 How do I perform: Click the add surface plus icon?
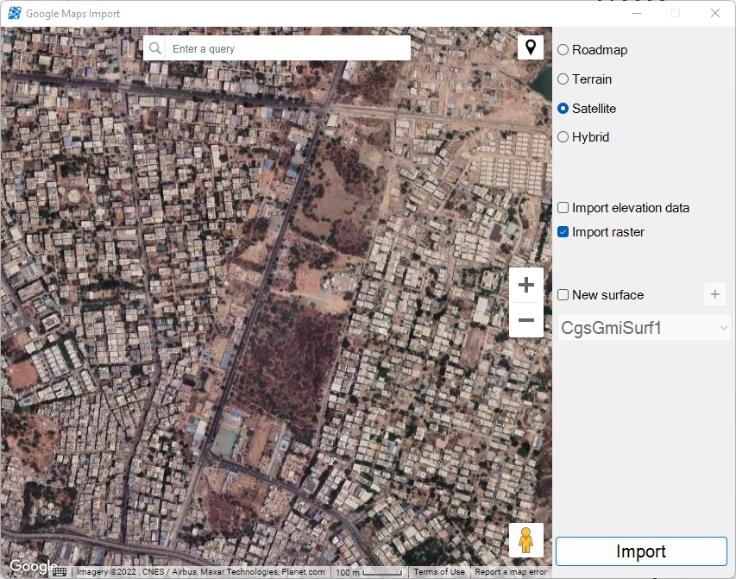point(715,294)
